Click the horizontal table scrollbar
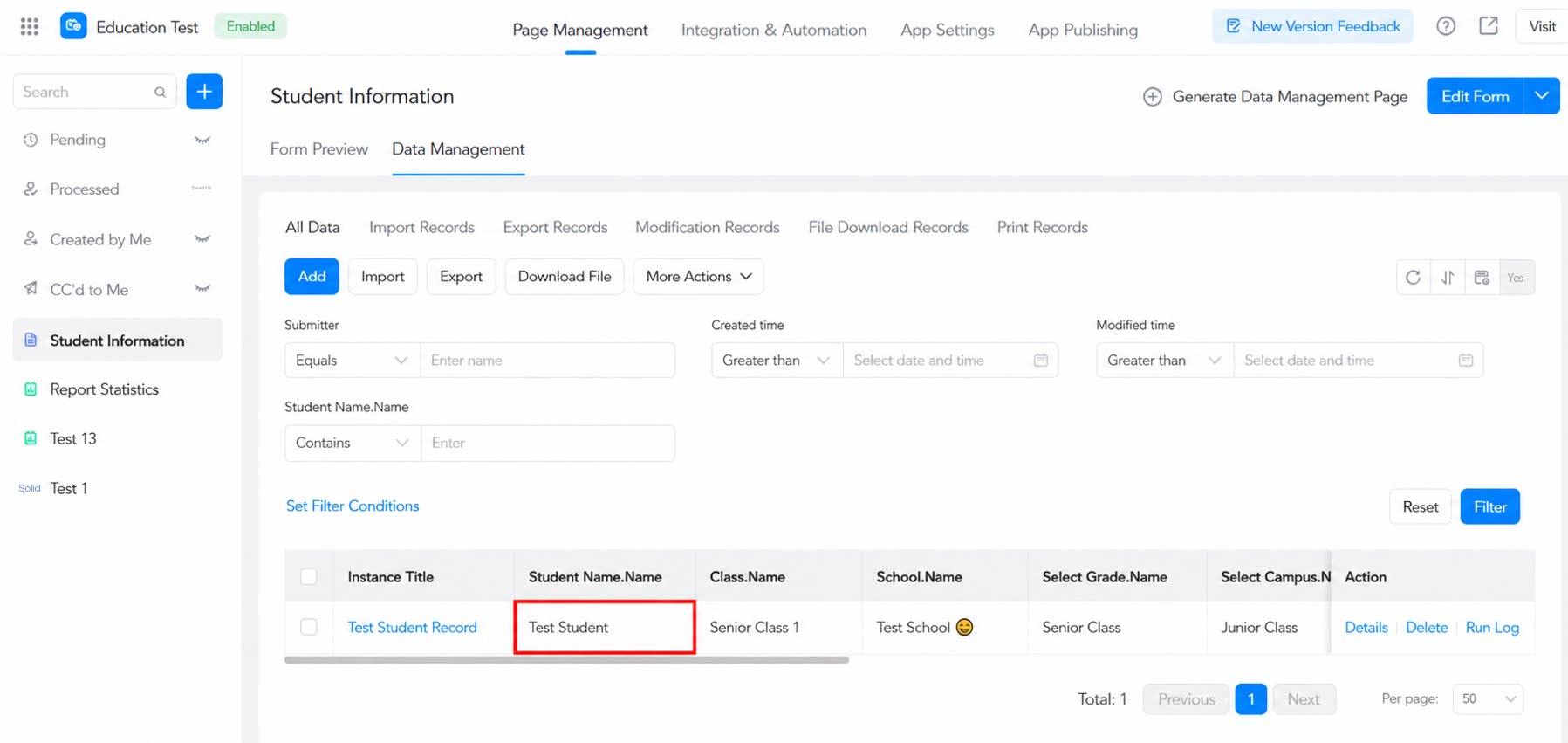Viewport: 1568px width, 743px height. (x=566, y=660)
